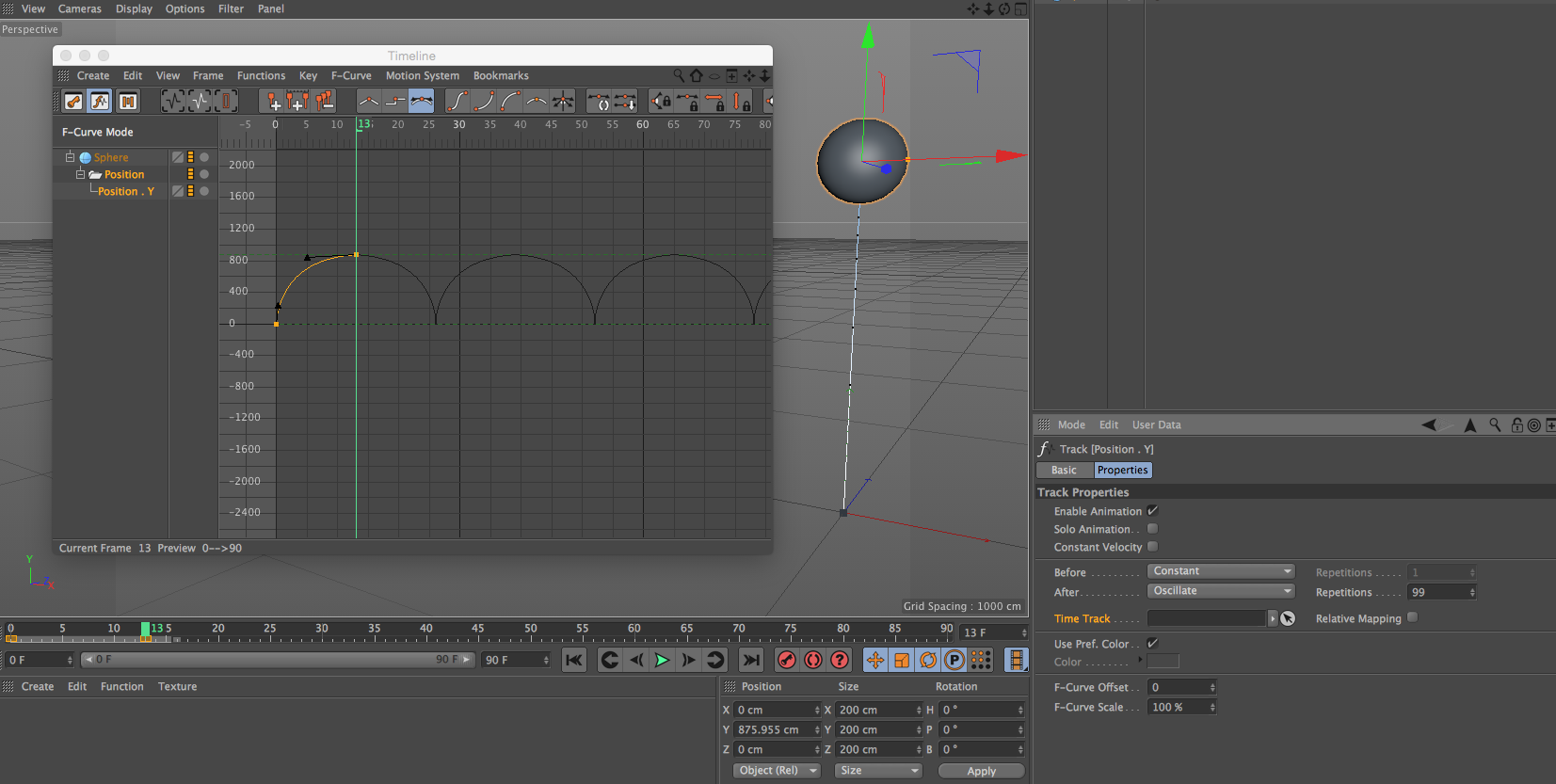Click the magnifier icon in Timeline menu bar
Viewport: 1556px width, 784px height.
(x=679, y=75)
